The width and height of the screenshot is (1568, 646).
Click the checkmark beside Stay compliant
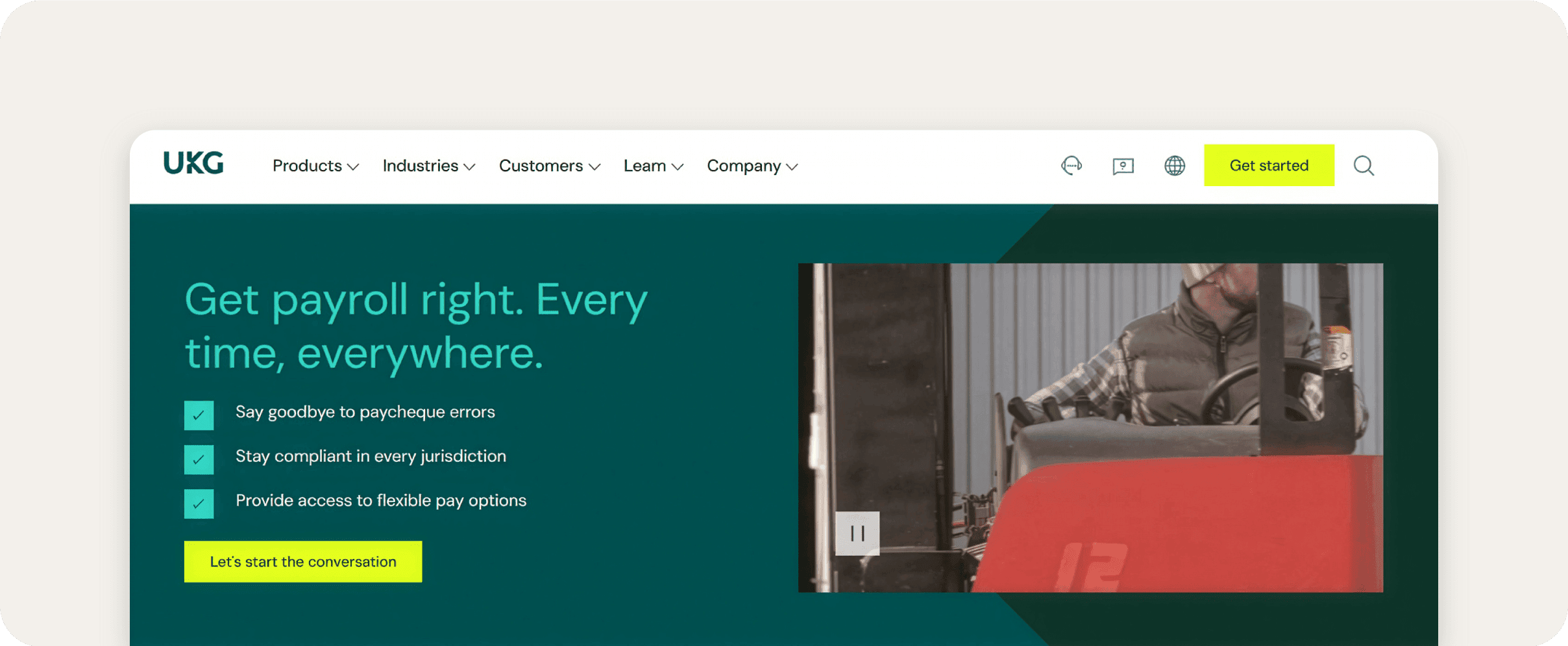click(x=199, y=459)
